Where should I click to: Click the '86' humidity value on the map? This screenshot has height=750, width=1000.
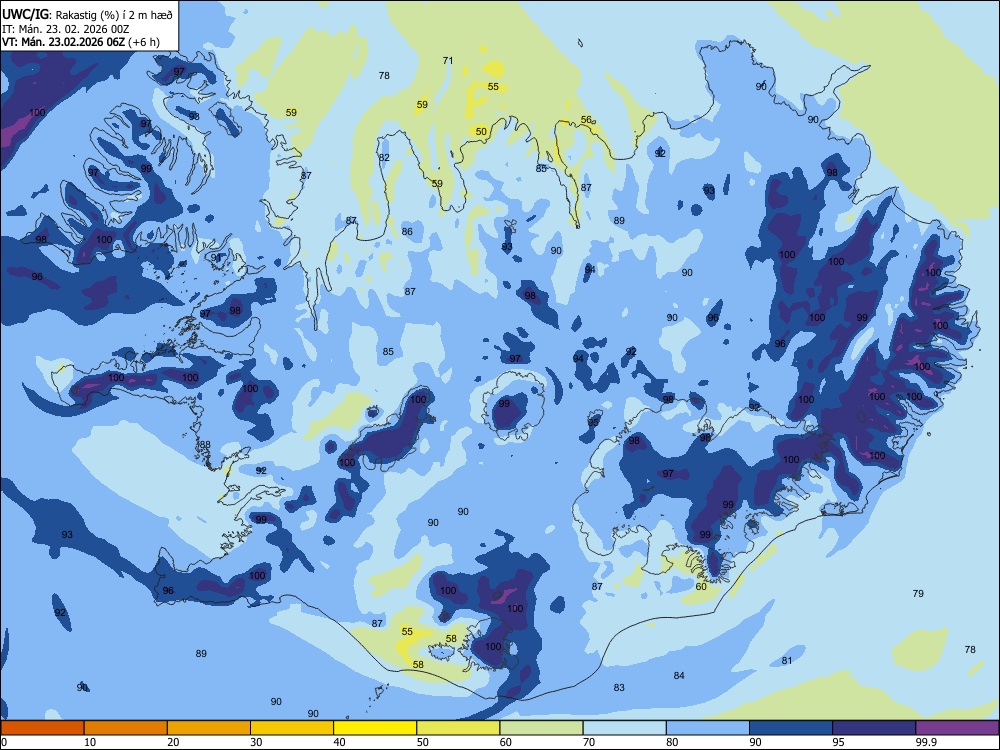point(407,232)
